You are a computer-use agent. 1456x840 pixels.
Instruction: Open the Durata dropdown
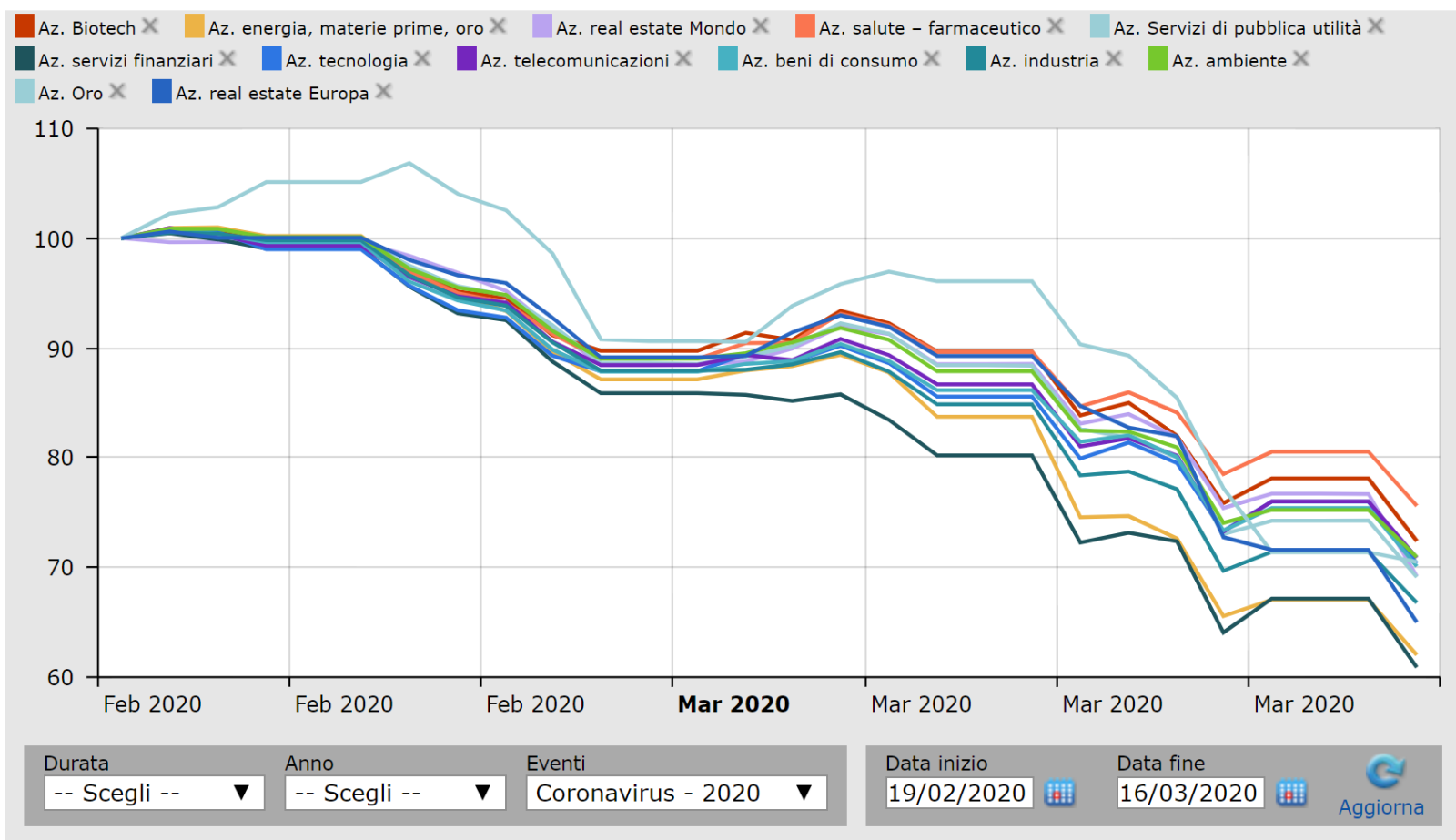[x=154, y=793]
